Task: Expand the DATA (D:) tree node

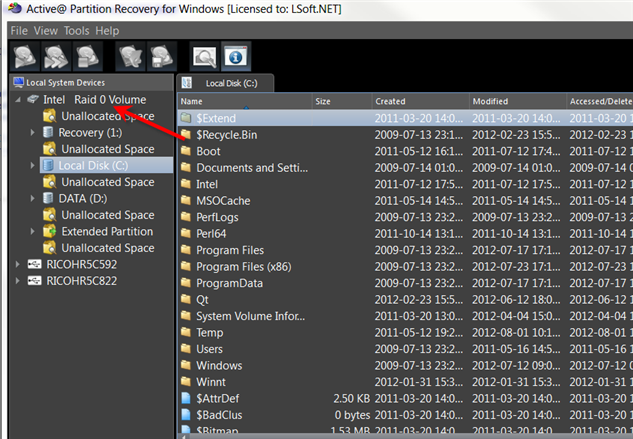Action: coord(32,198)
